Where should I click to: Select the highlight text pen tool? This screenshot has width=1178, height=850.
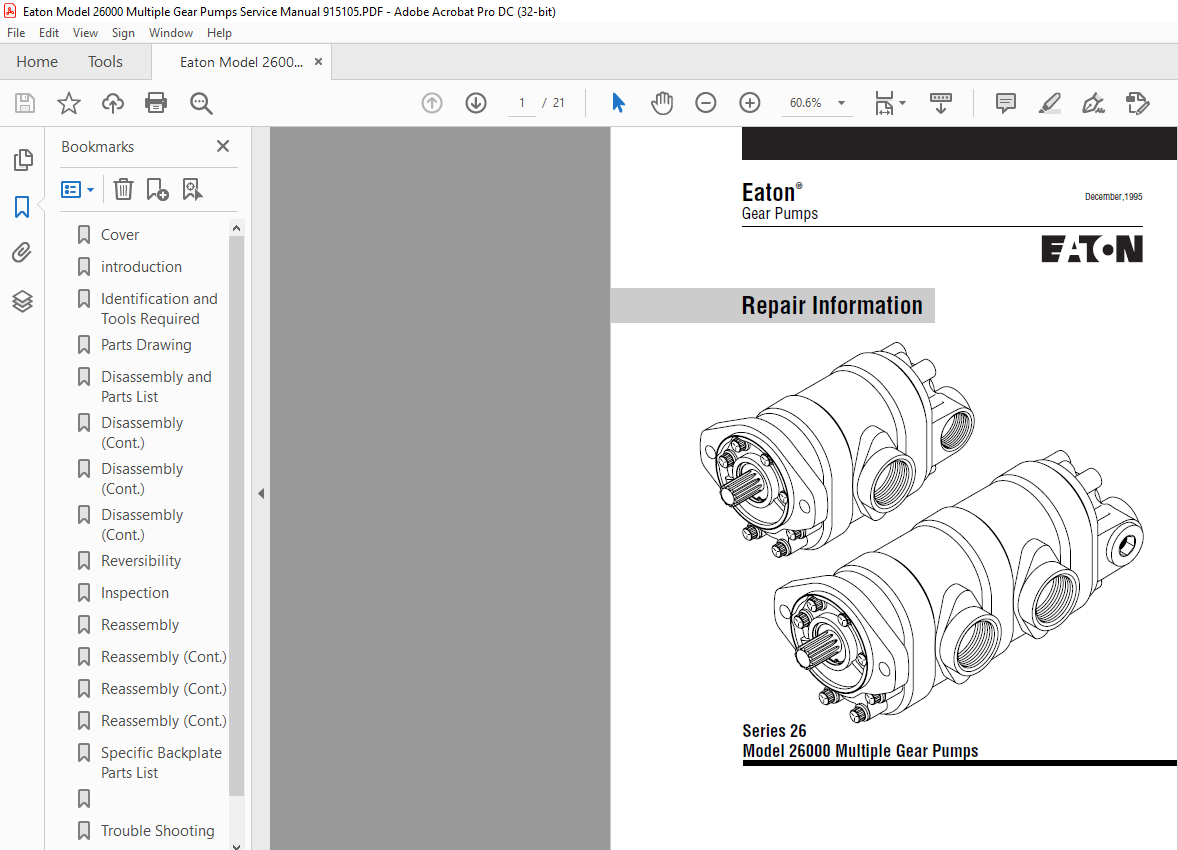1050,103
